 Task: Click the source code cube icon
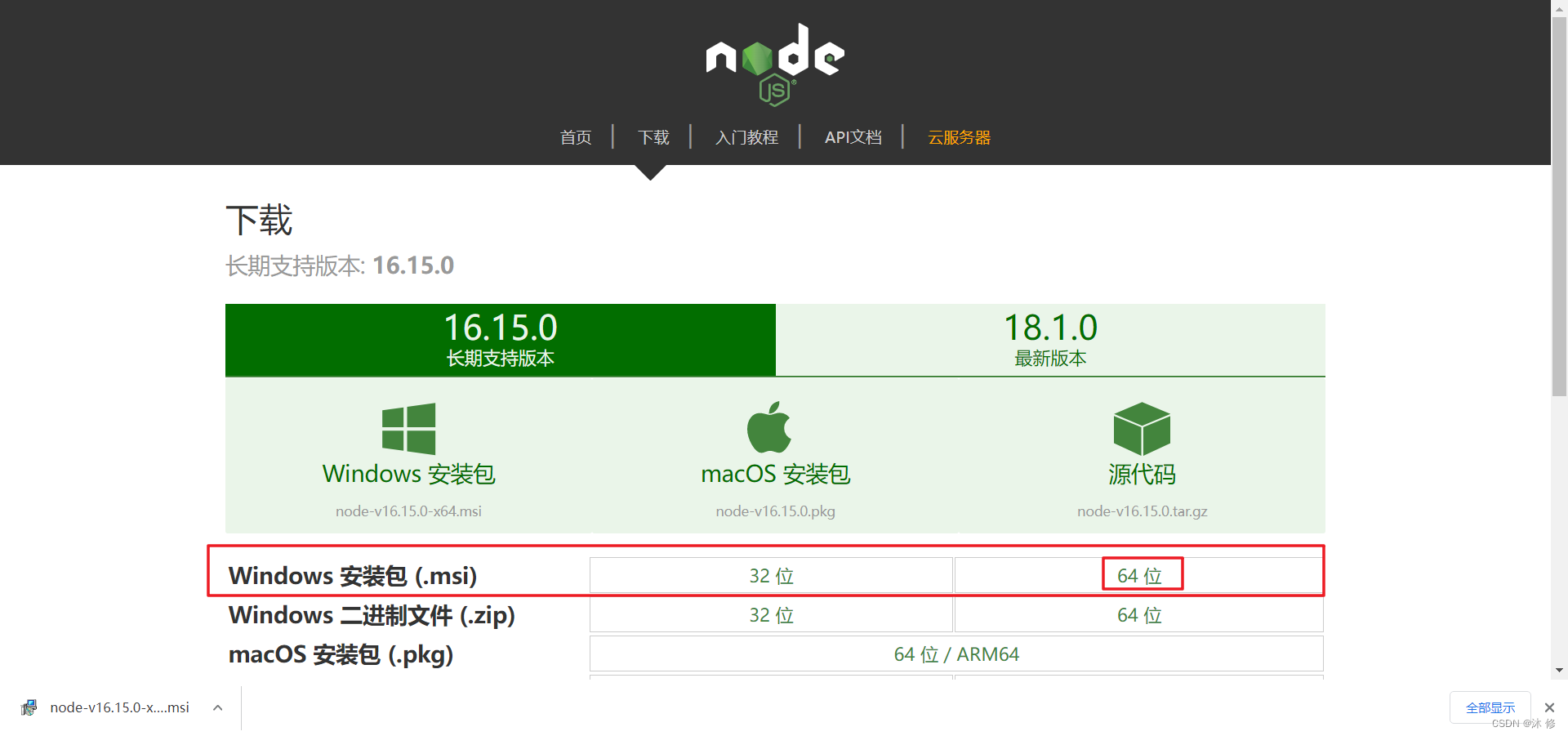(1142, 429)
